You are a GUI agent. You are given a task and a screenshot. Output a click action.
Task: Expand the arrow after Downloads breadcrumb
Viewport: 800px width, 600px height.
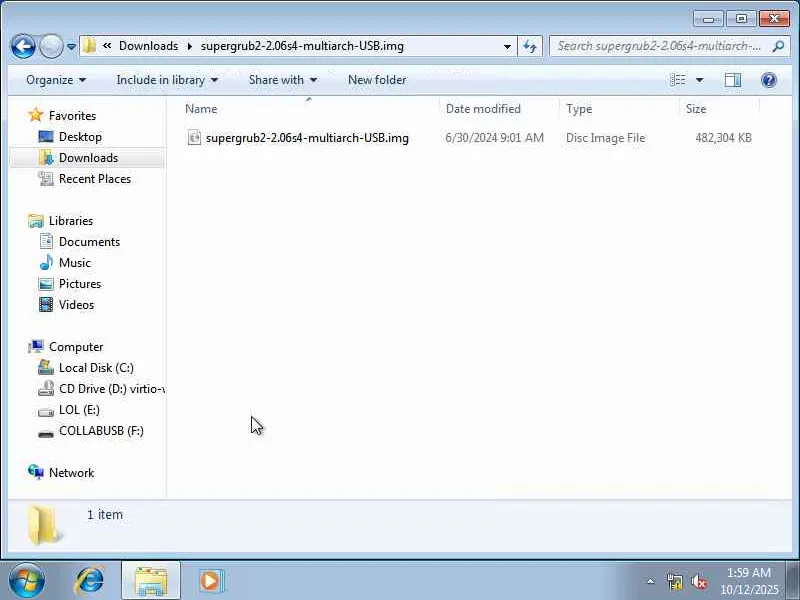click(190, 46)
